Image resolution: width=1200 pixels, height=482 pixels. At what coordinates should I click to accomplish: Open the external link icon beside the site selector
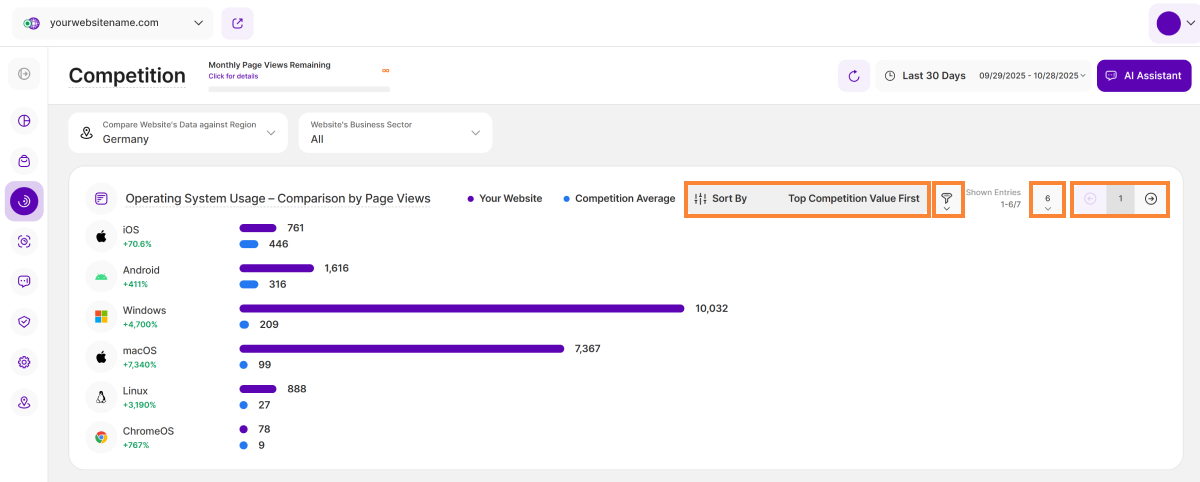point(237,23)
